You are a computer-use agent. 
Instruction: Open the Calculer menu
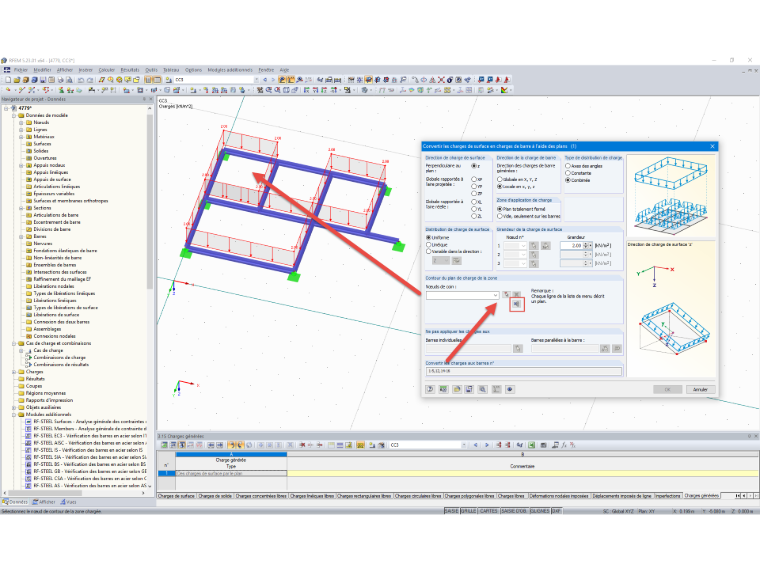(107, 70)
